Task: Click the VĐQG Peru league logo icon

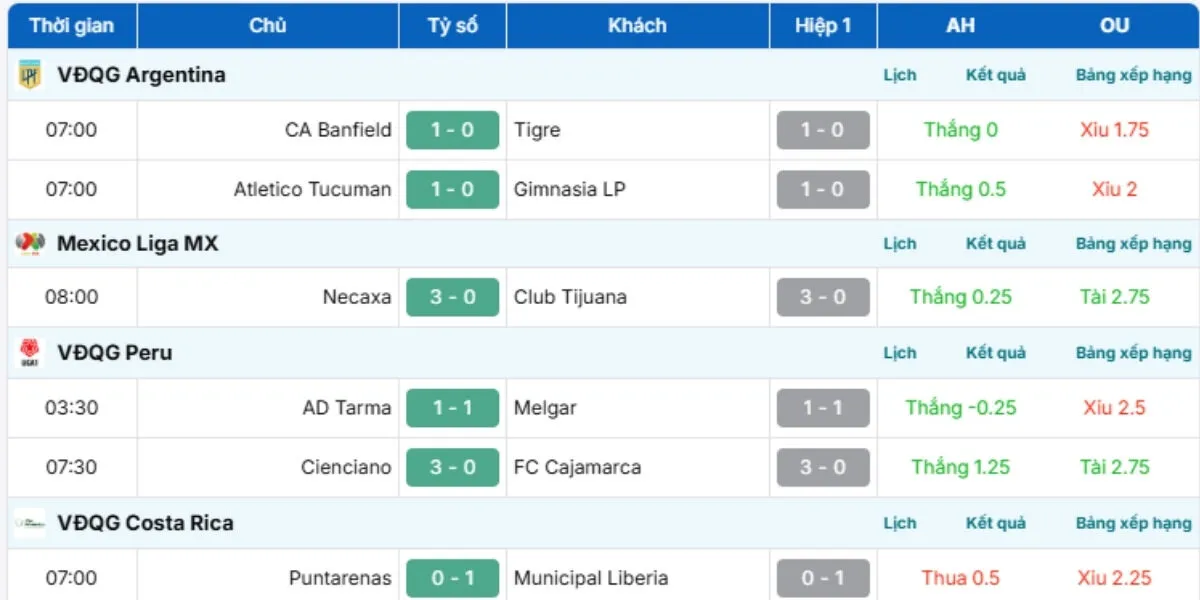Action: [30, 353]
